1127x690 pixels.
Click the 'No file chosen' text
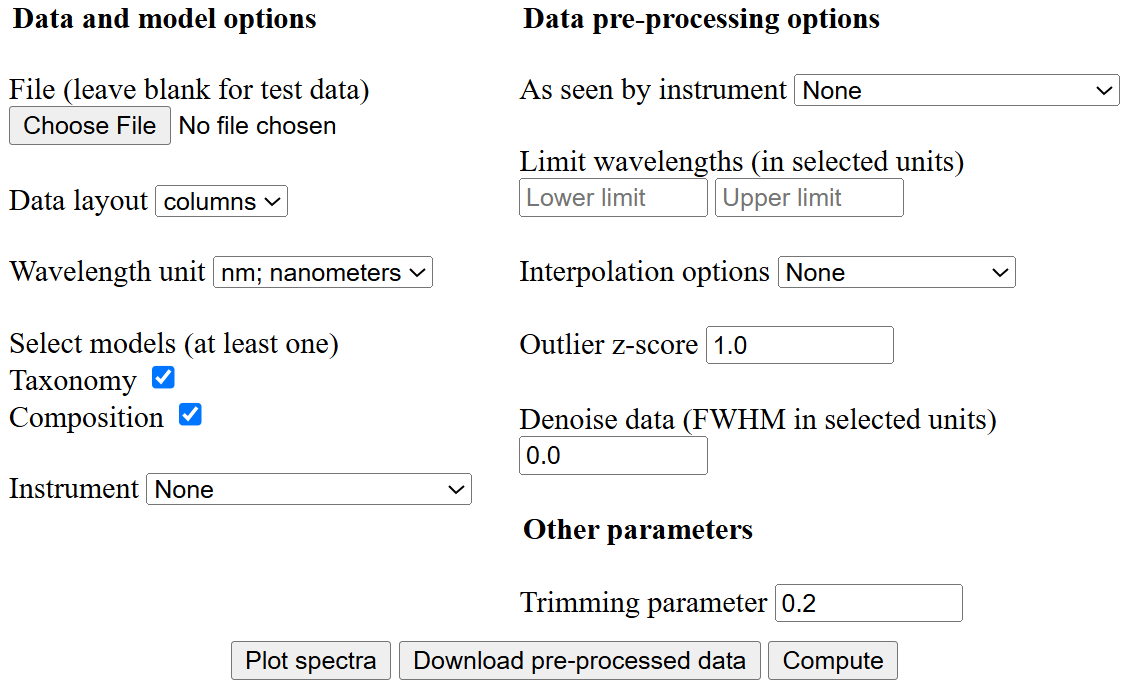coord(257,126)
